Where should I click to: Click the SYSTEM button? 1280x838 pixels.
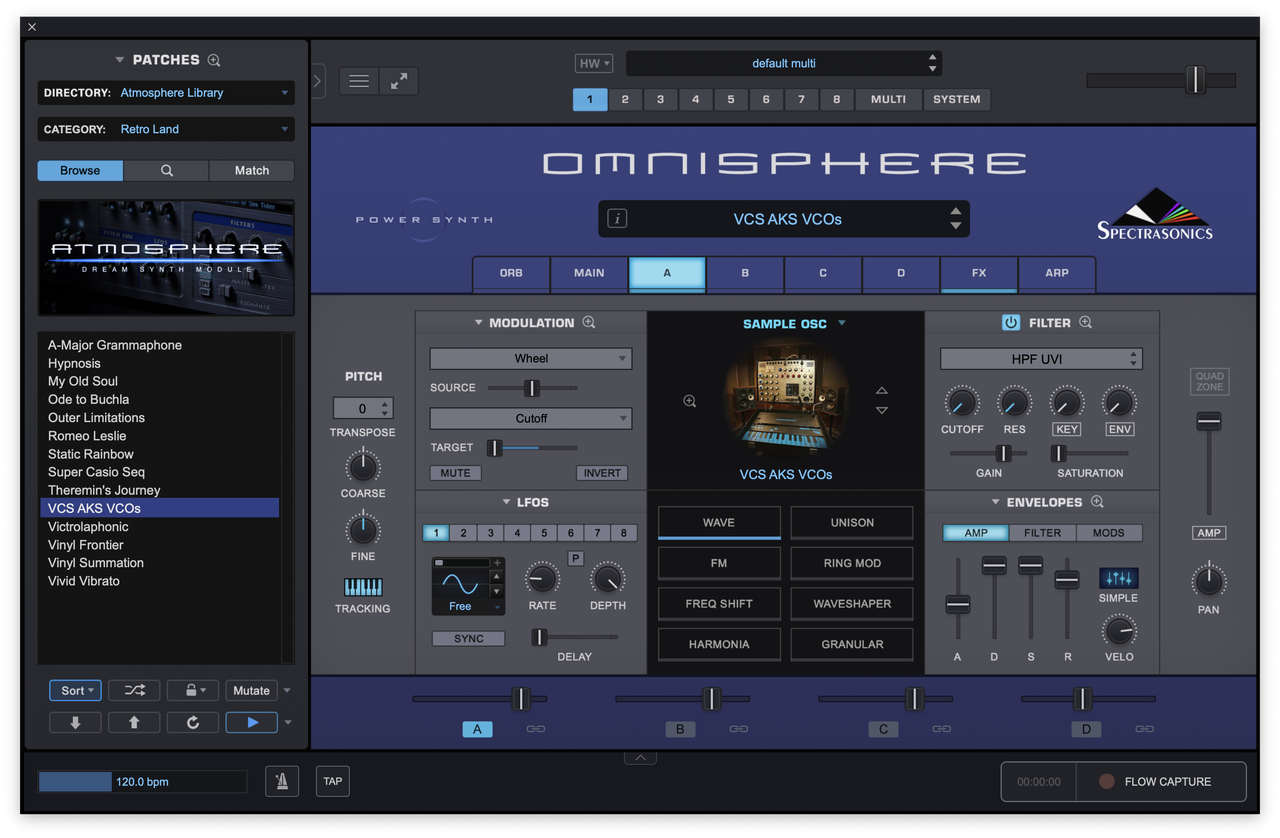click(x=957, y=99)
